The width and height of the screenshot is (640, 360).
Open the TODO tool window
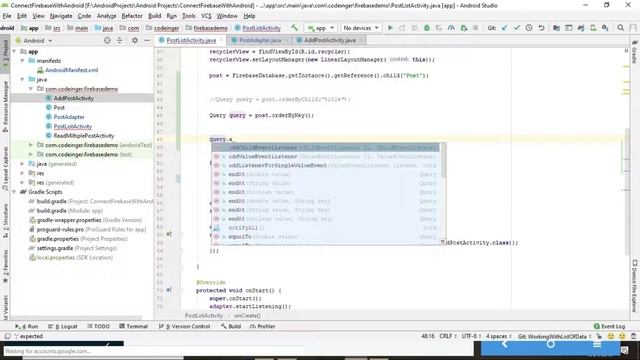tap(98, 327)
